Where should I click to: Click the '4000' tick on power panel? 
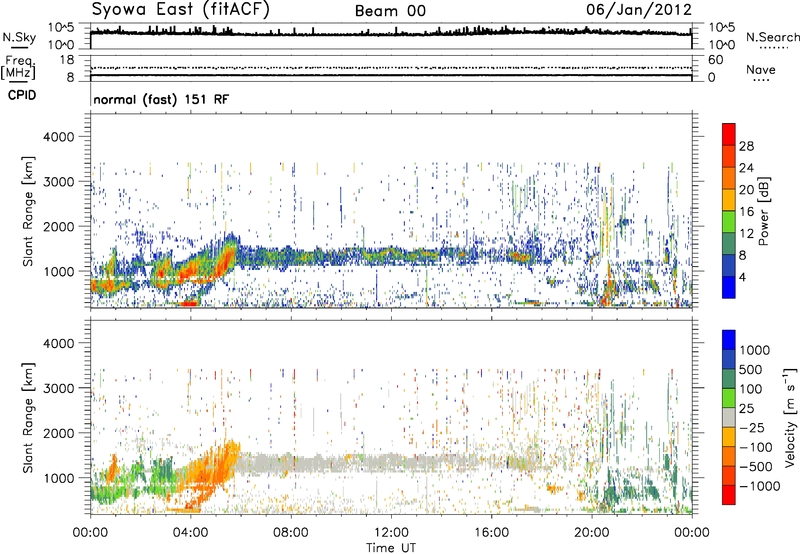(x=59, y=137)
